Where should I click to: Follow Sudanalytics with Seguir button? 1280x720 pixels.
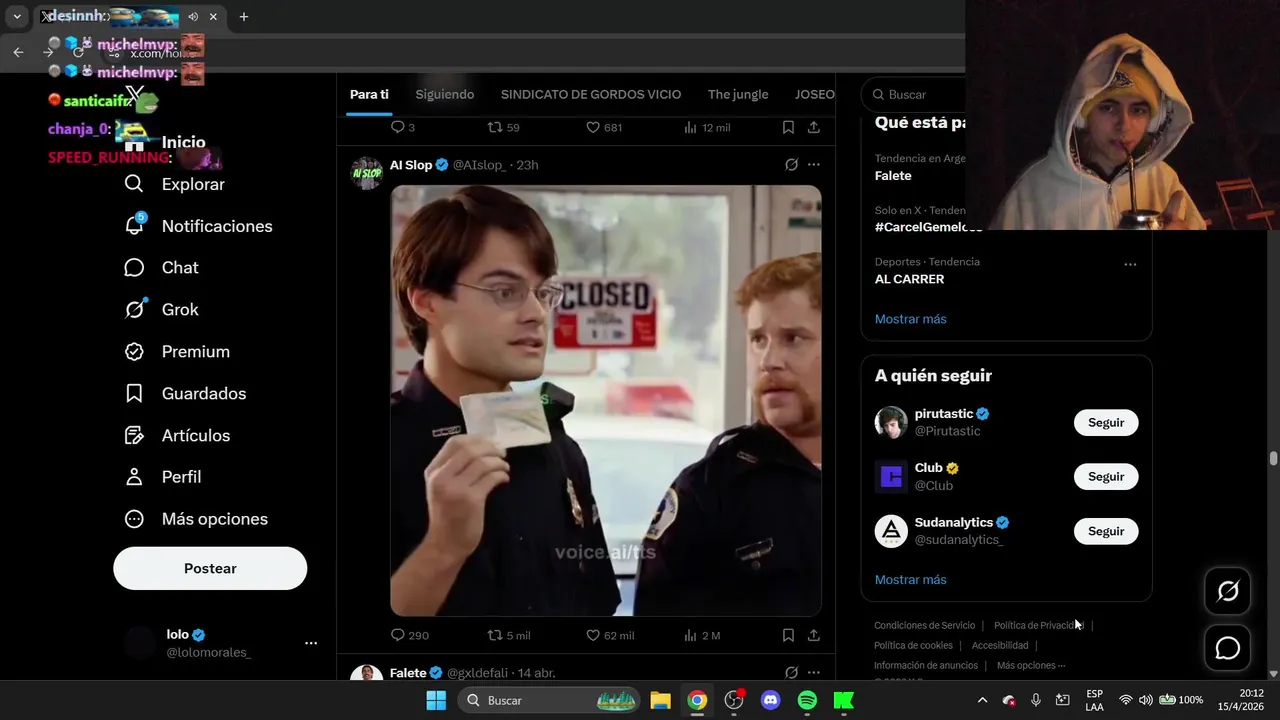coord(1106,531)
